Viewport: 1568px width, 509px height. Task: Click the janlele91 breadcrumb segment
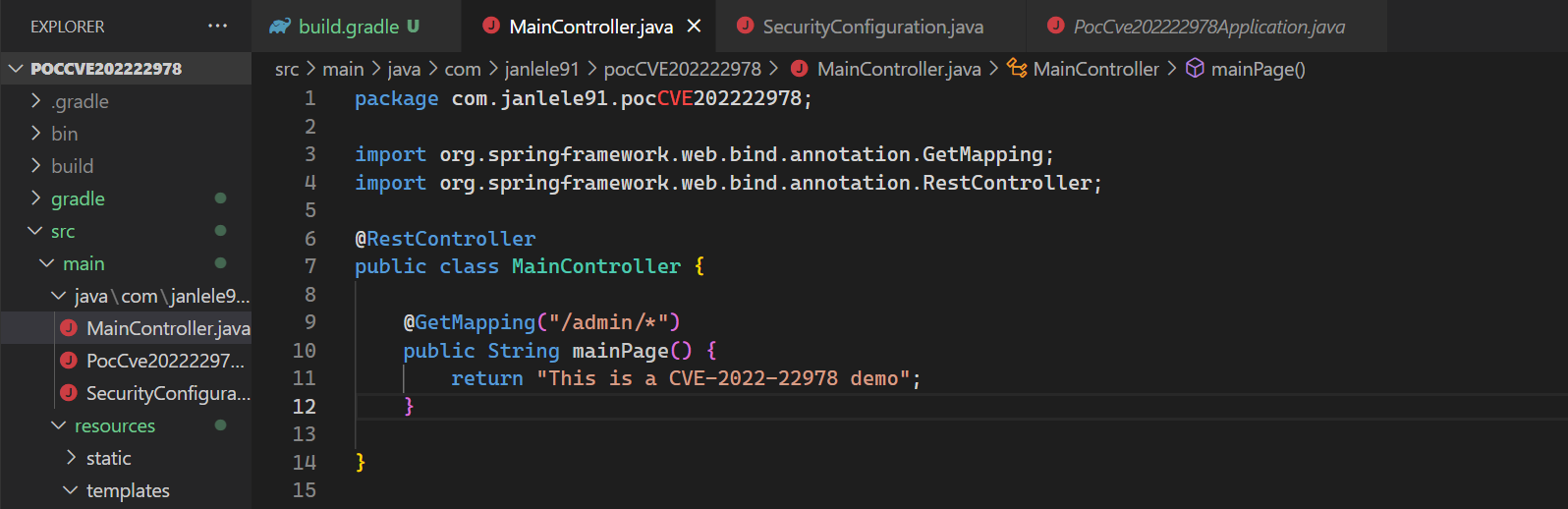pyautogui.click(x=541, y=69)
